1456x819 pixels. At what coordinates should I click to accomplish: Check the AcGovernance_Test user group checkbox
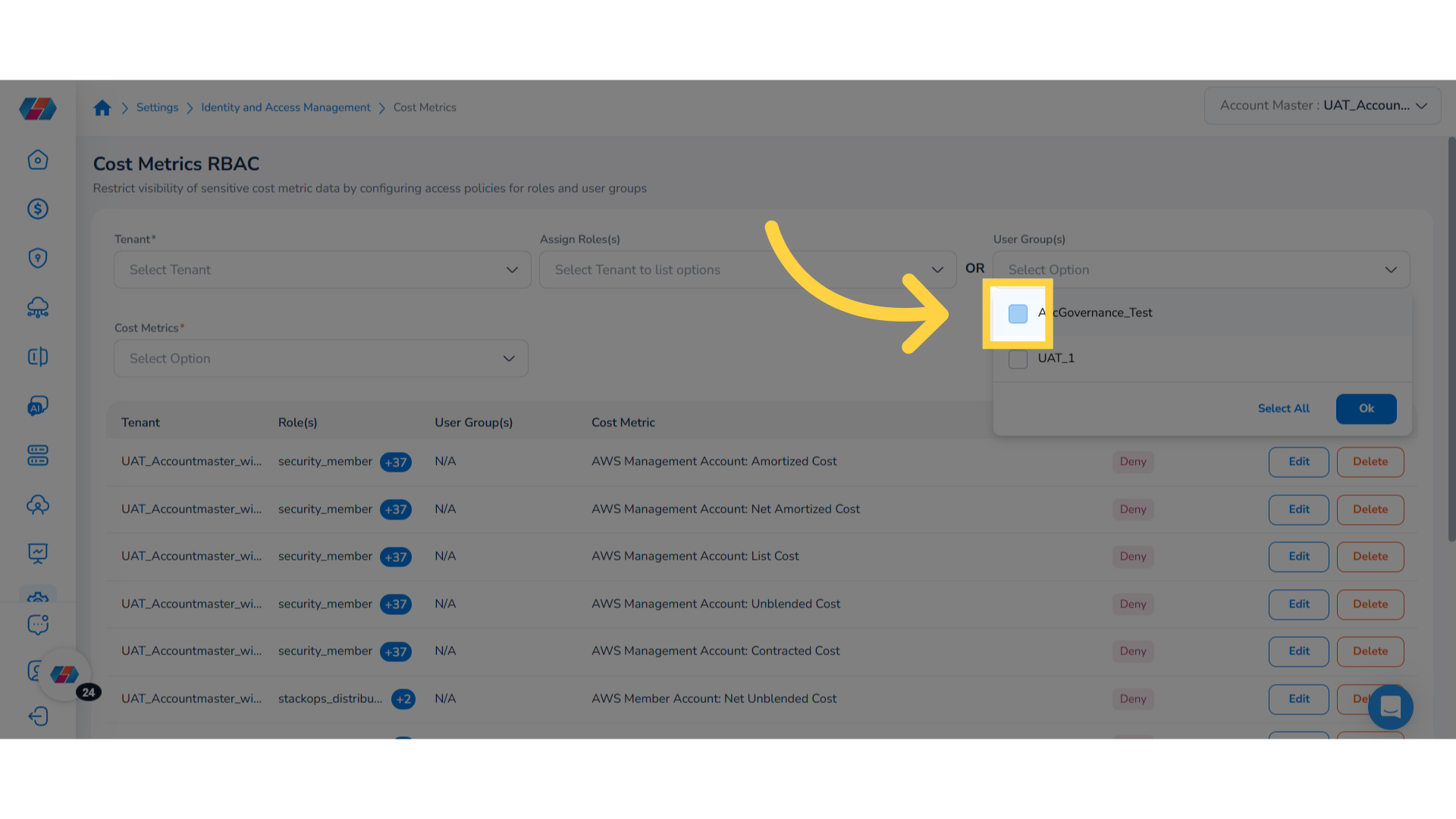click(1018, 313)
